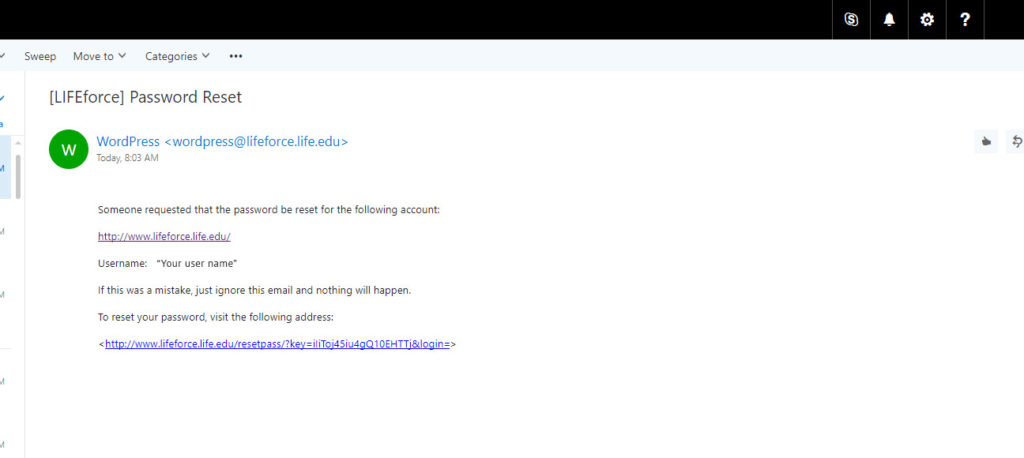Like the email with the thumbs-up icon

(987, 142)
